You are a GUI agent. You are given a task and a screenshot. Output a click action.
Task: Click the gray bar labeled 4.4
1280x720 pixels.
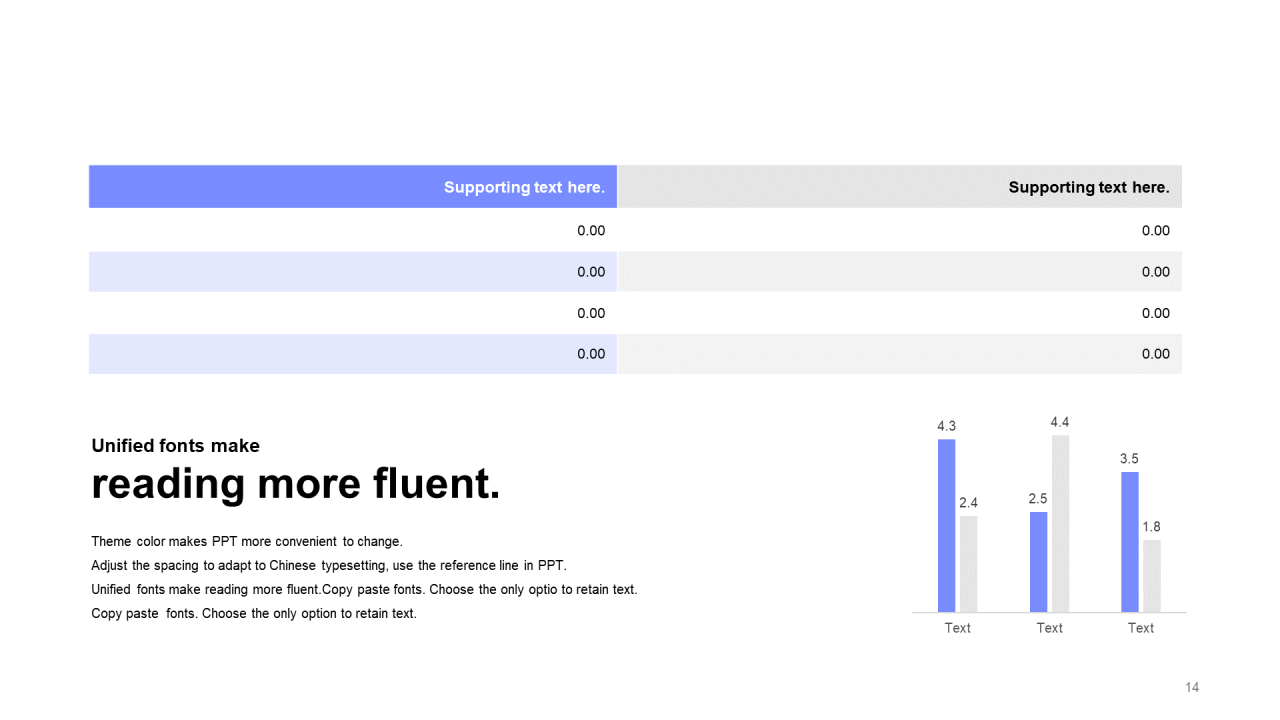[1060, 523]
